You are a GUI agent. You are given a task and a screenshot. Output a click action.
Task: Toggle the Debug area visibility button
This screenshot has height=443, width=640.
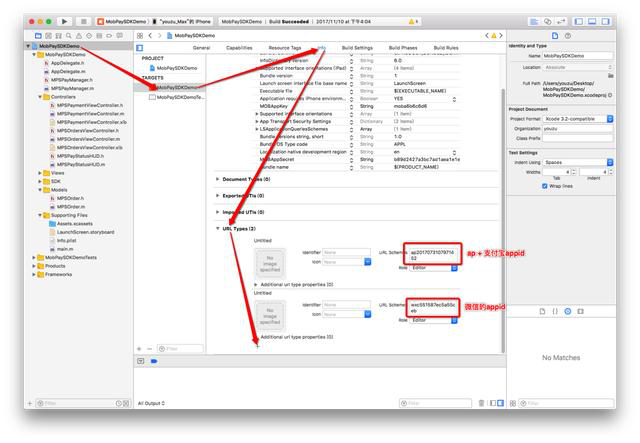pyautogui.click(x=592, y=21)
